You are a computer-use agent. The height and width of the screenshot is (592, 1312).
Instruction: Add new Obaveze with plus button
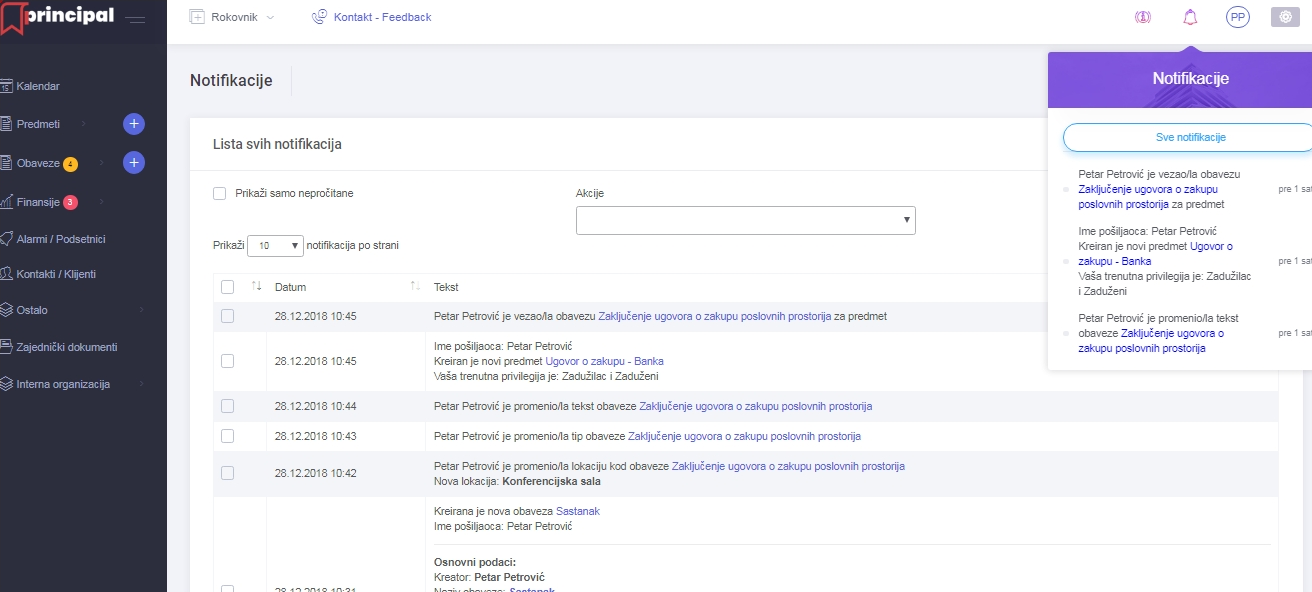[134, 162]
